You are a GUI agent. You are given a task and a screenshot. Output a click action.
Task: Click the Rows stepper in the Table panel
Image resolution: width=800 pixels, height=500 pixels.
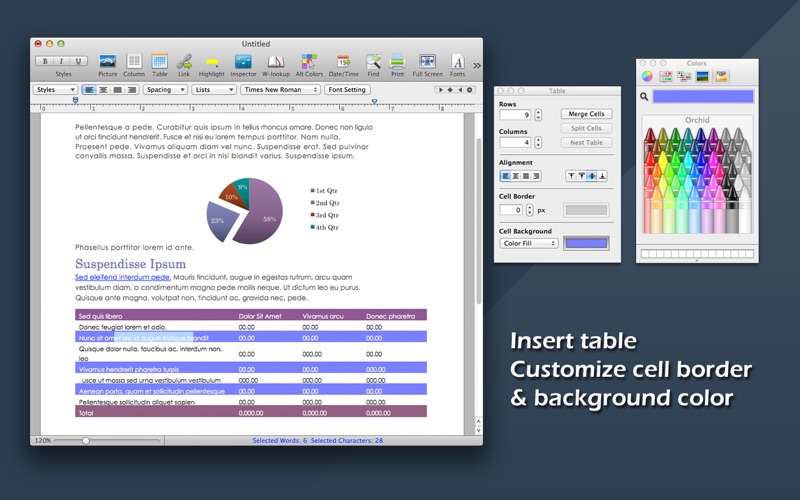point(538,115)
